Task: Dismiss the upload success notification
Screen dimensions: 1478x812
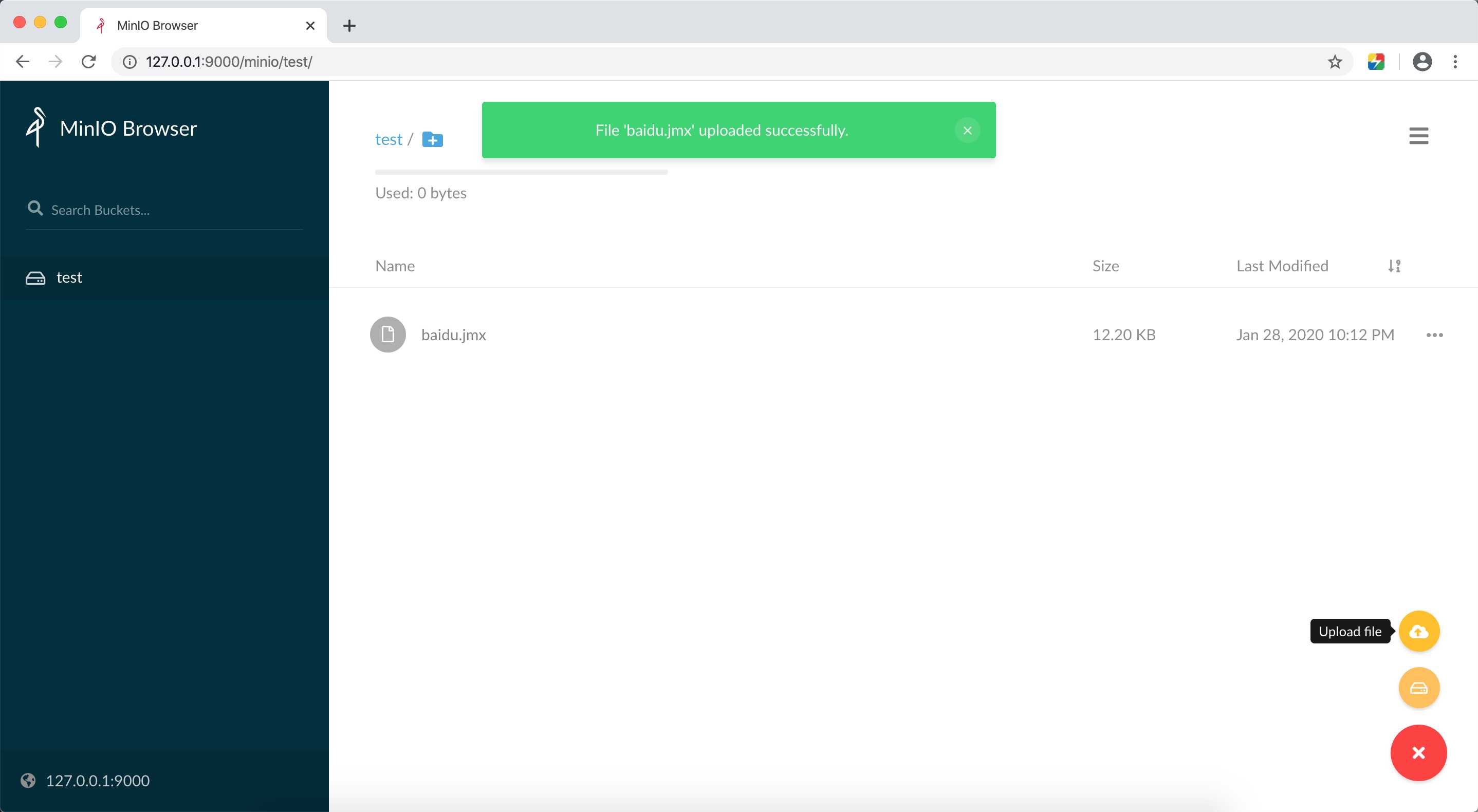Action: (x=966, y=130)
